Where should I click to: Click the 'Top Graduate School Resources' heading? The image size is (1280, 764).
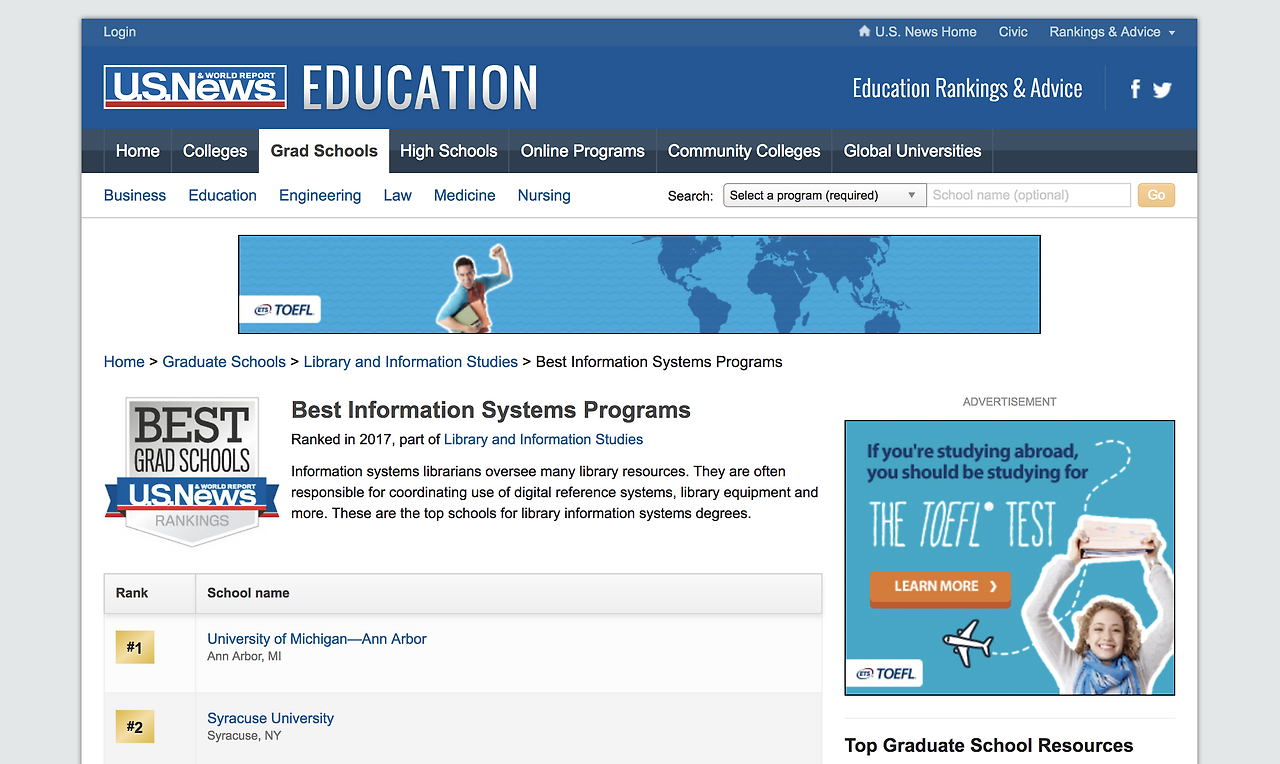[x=989, y=745]
